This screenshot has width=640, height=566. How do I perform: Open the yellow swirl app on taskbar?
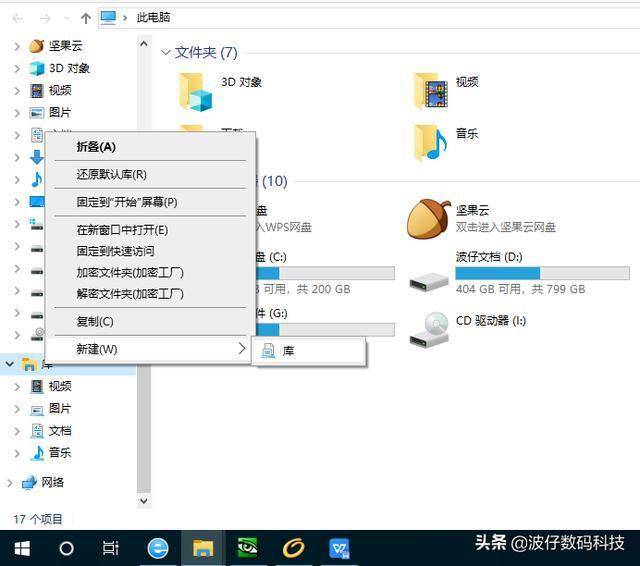(x=293, y=548)
